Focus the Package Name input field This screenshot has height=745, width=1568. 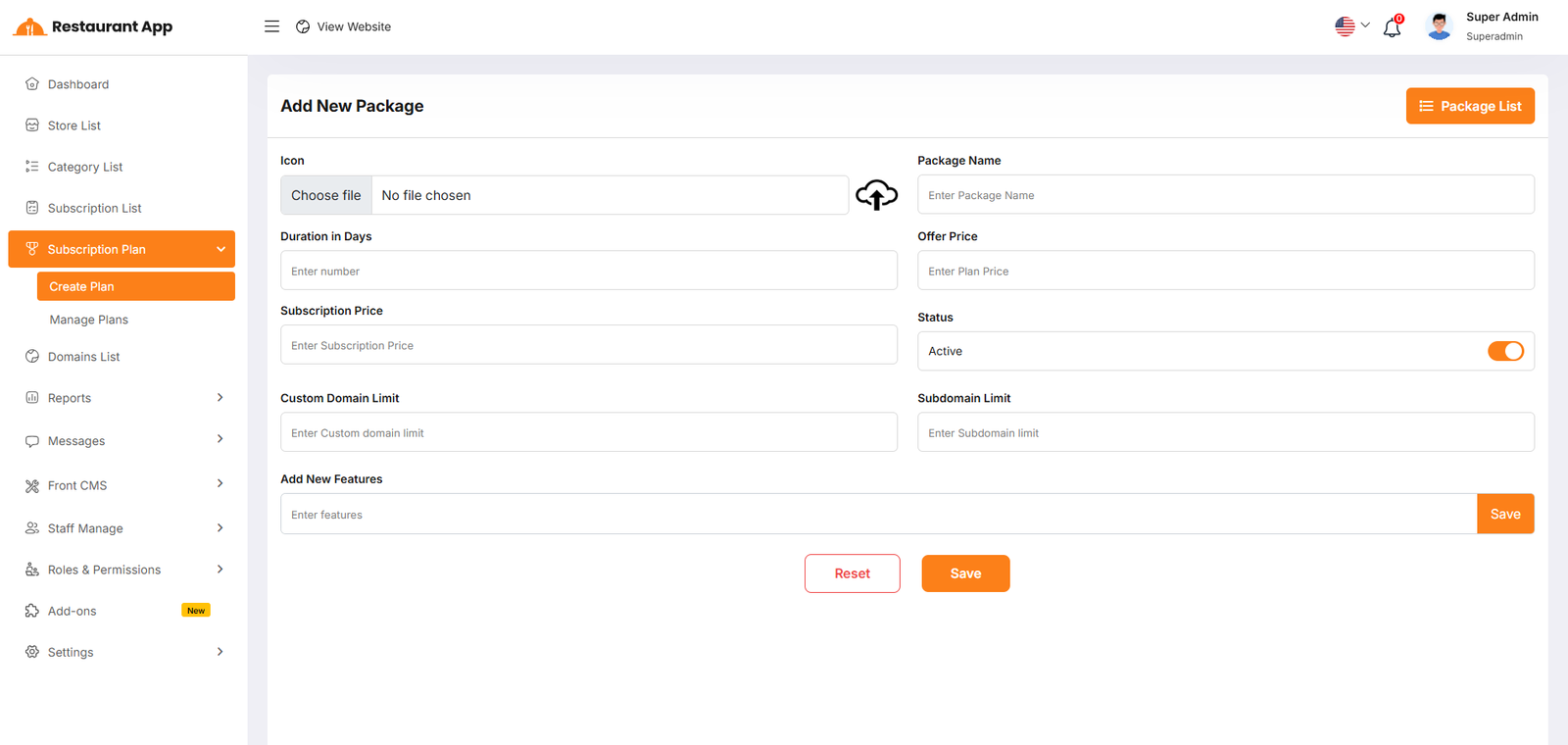[1225, 195]
